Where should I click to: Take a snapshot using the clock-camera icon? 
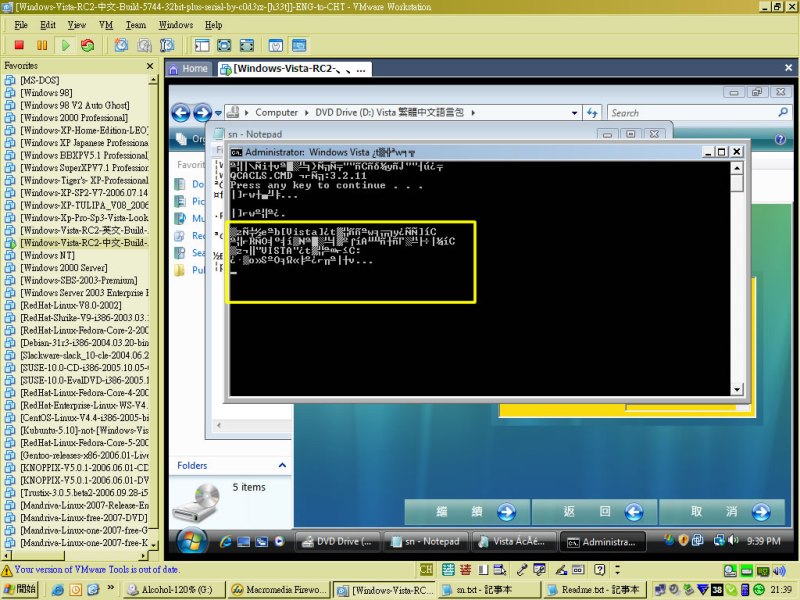(x=121, y=45)
